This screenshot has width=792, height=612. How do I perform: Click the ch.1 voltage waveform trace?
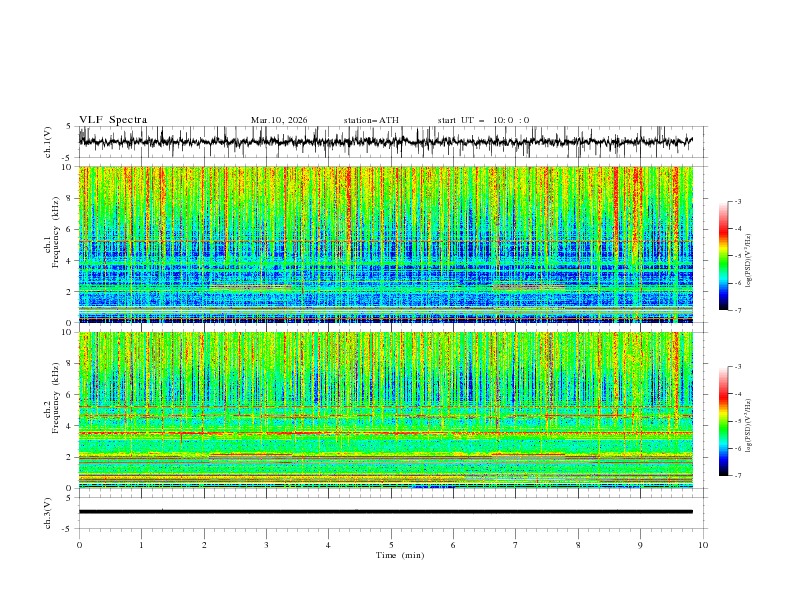click(385, 141)
